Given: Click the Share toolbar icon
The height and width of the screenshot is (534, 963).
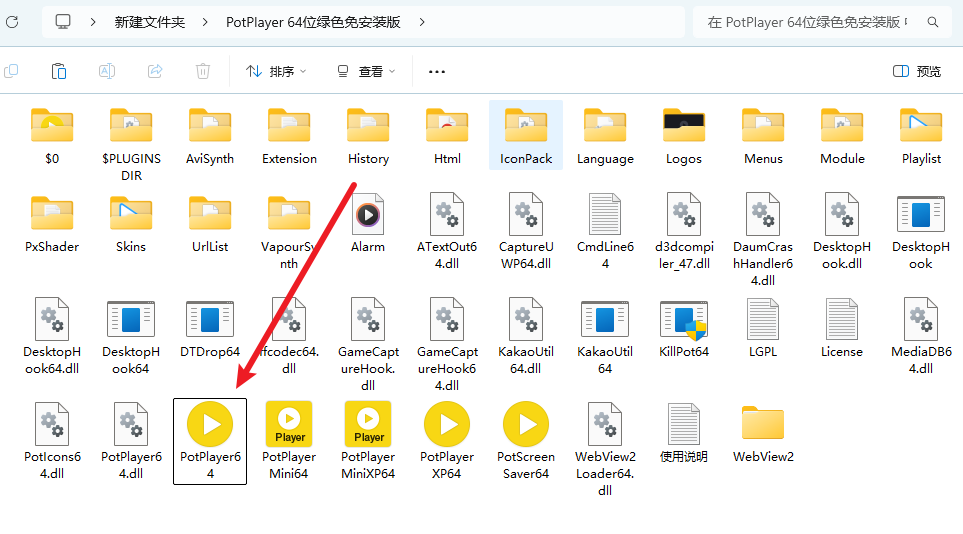Looking at the screenshot, I should pos(155,71).
